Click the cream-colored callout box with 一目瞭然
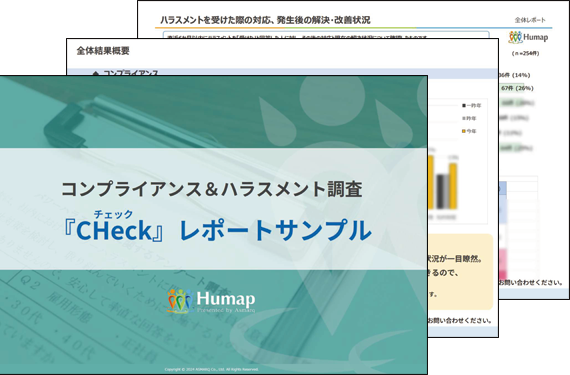 pyautogui.click(x=461, y=272)
